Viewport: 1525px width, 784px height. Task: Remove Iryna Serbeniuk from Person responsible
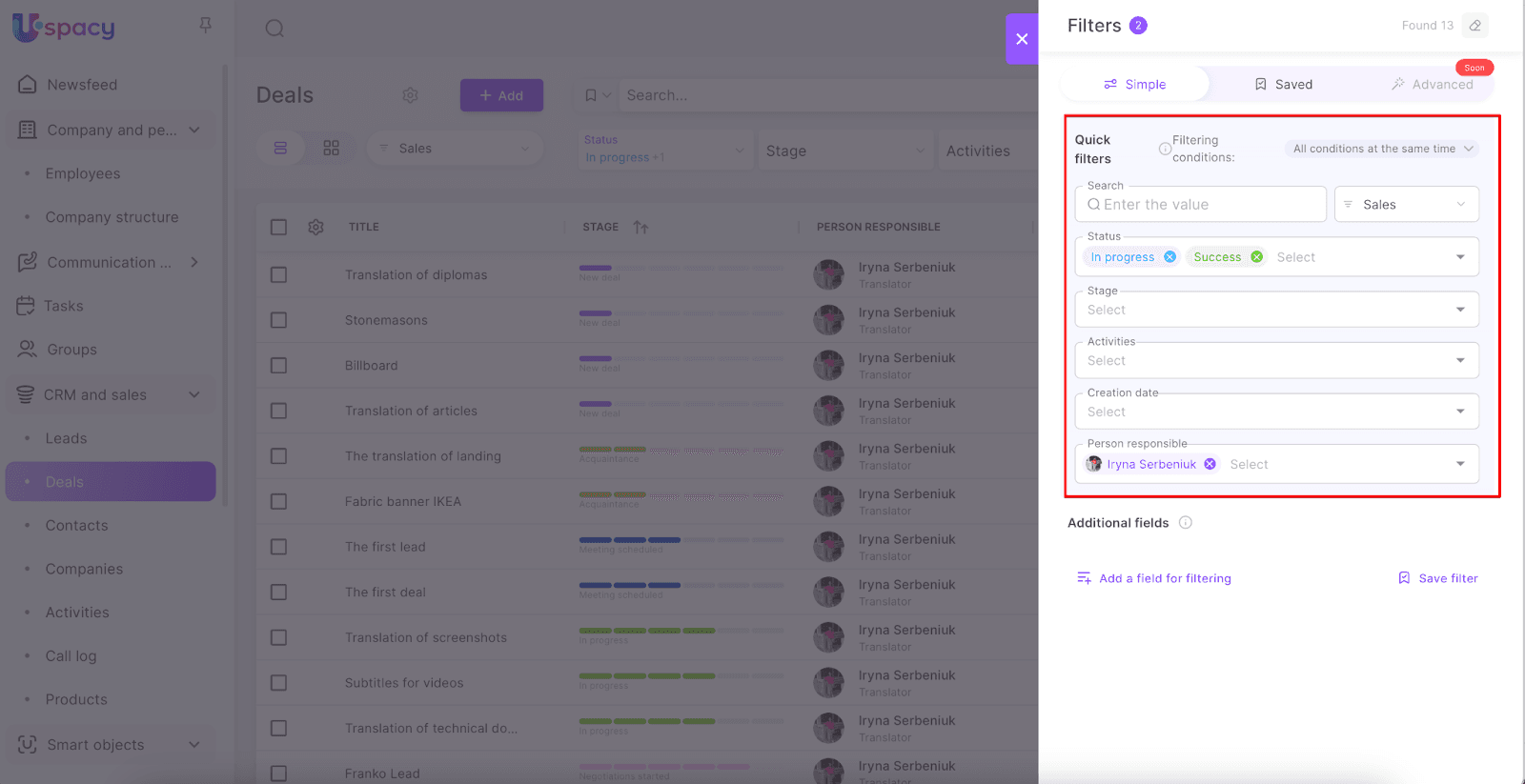1210,464
